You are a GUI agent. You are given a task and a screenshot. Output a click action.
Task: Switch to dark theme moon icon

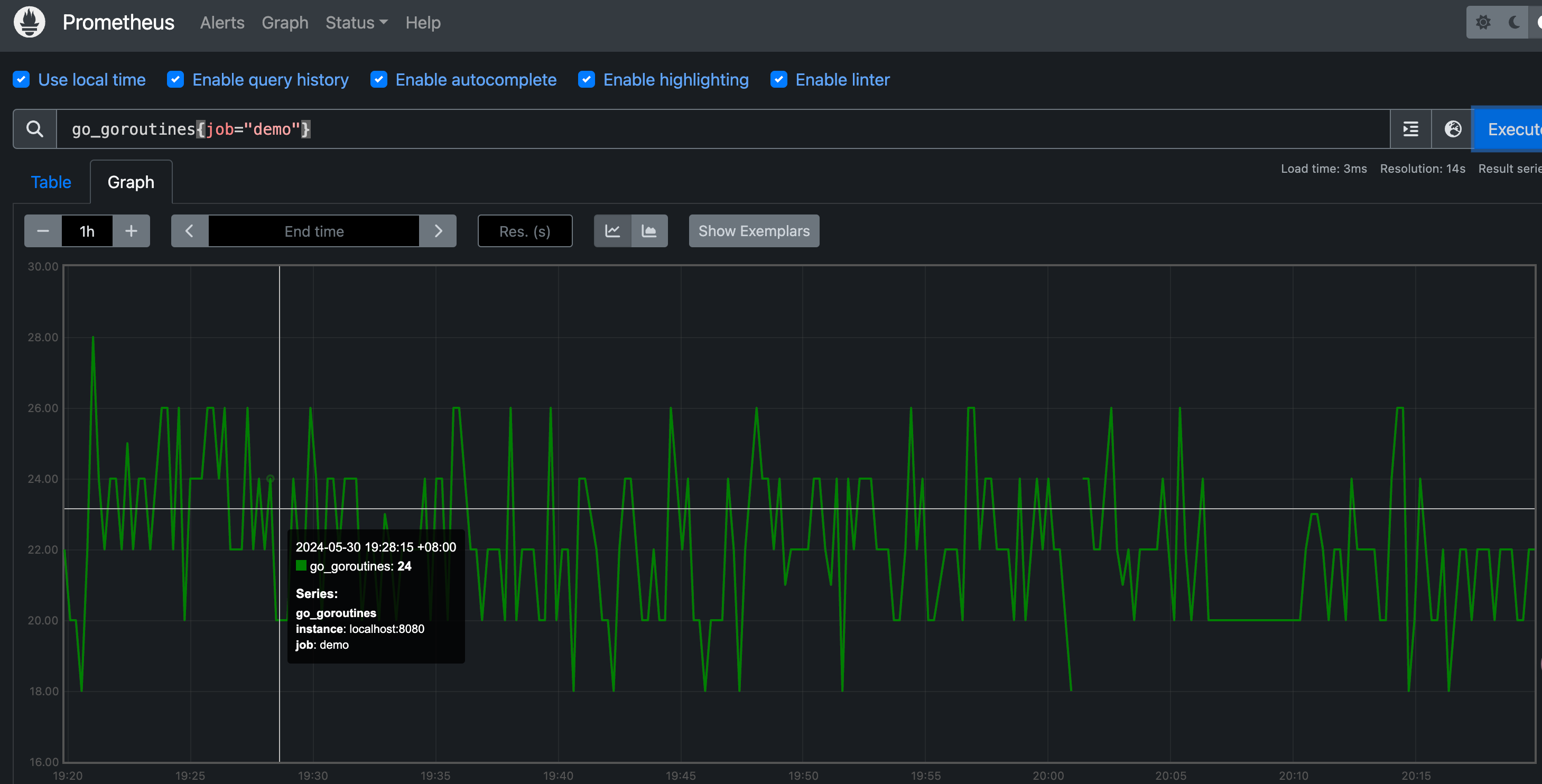1514,23
